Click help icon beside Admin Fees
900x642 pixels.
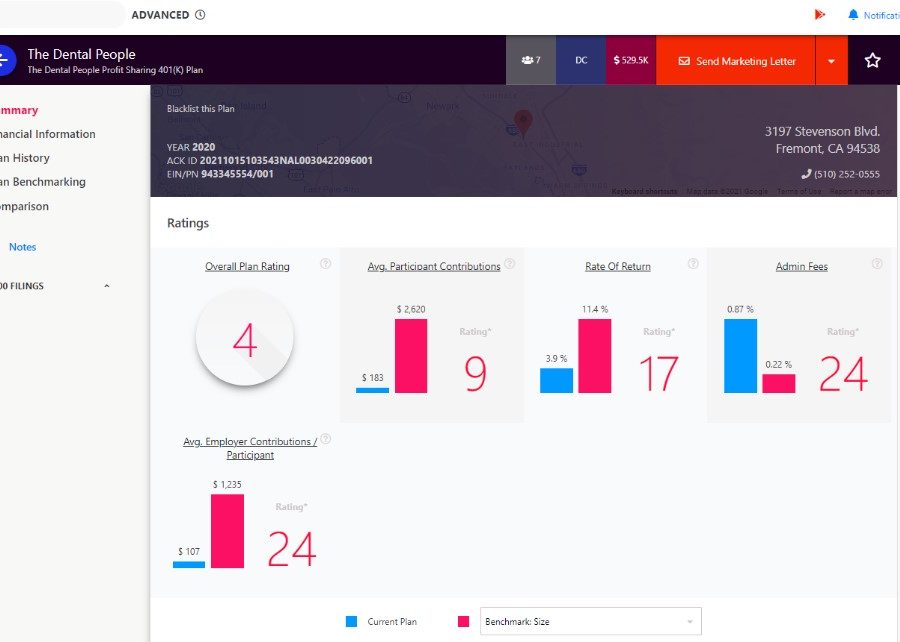click(877, 264)
